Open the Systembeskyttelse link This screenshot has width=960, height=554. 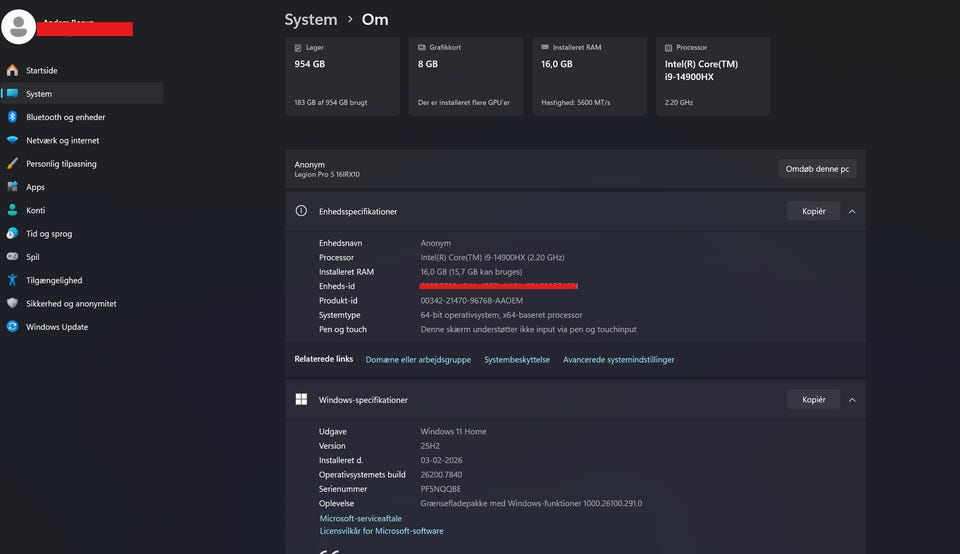pos(517,360)
